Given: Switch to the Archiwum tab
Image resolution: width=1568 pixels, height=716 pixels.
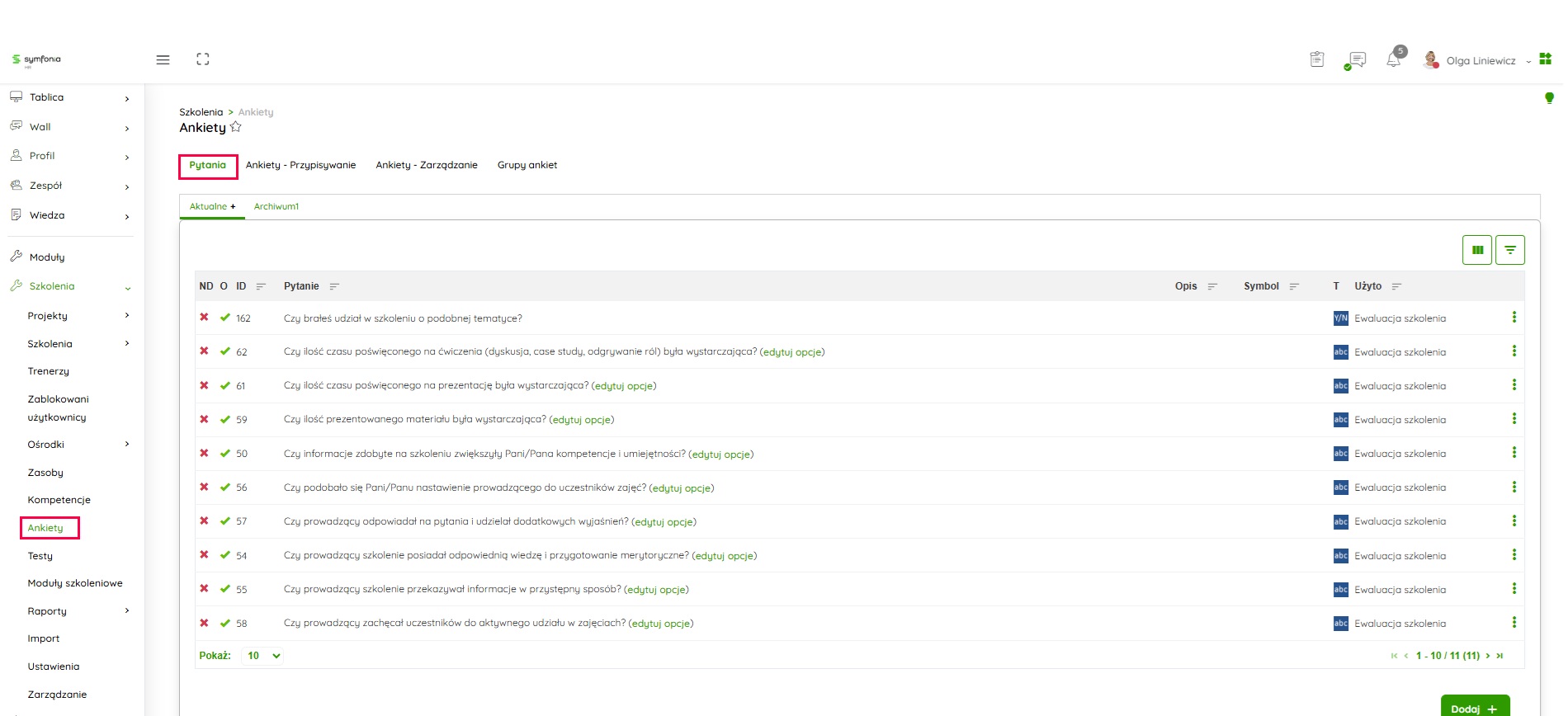Looking at the screenshot, I should click(276, 206).
